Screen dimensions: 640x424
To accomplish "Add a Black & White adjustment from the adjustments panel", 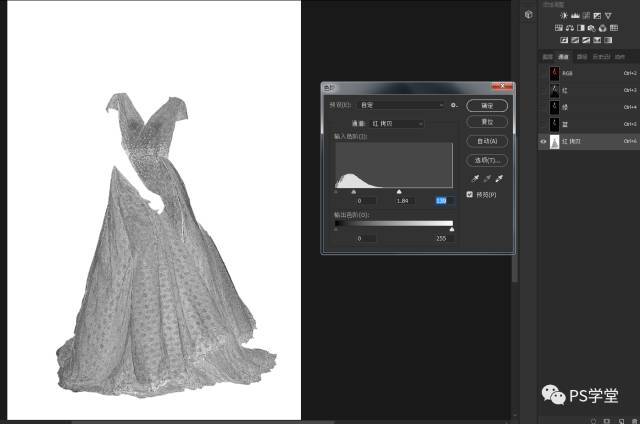I will click(580, 28).
